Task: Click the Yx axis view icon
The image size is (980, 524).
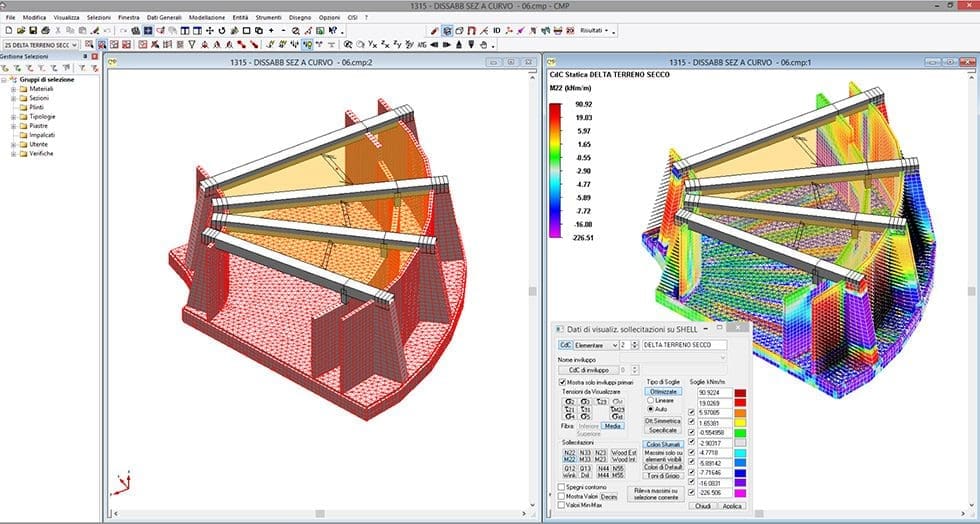Action: [372, 45]
